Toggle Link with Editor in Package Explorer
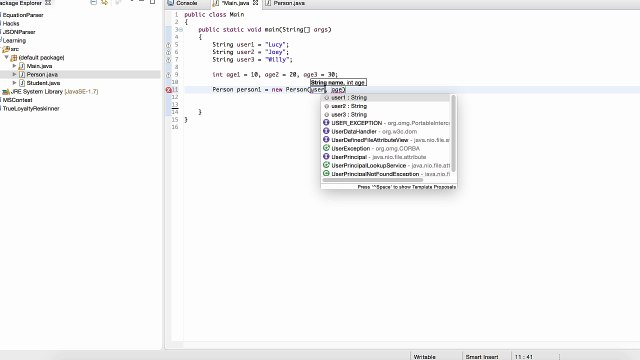 pos(105,2)
